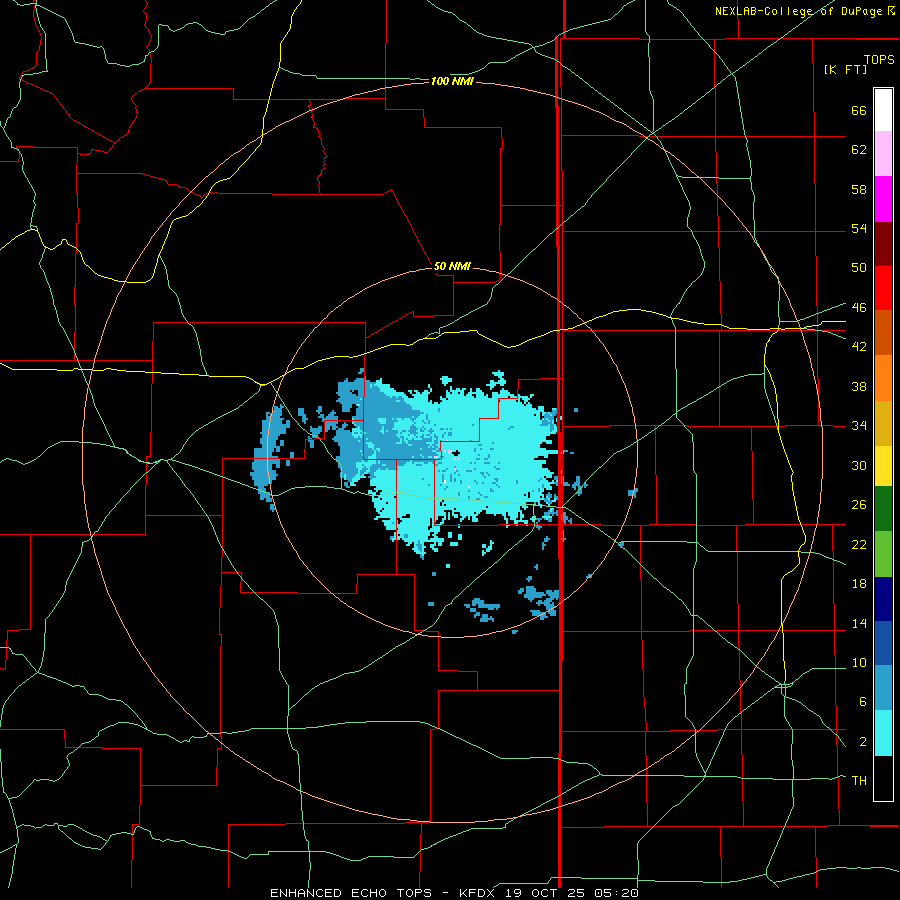Image resolution: width=900 pixels, height=900 pixels.
Task: Click the legend value 6
Action: 862,701
